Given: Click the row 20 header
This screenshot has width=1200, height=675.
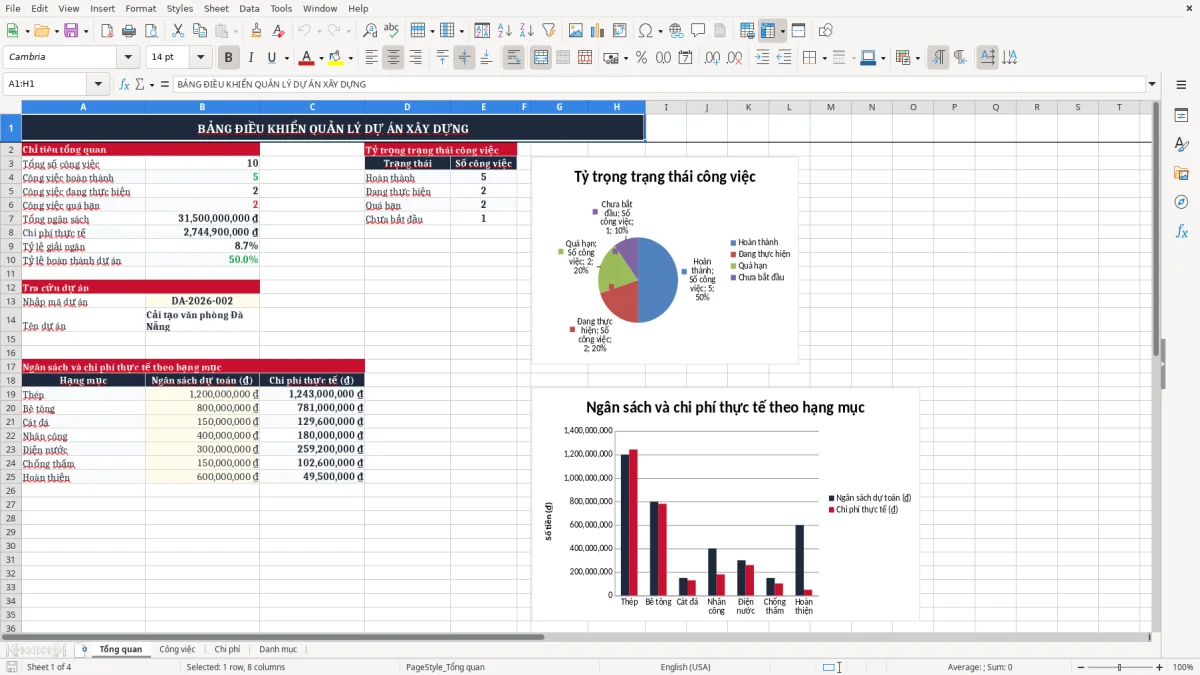Looking at the screenshot, I should (11, 408).
